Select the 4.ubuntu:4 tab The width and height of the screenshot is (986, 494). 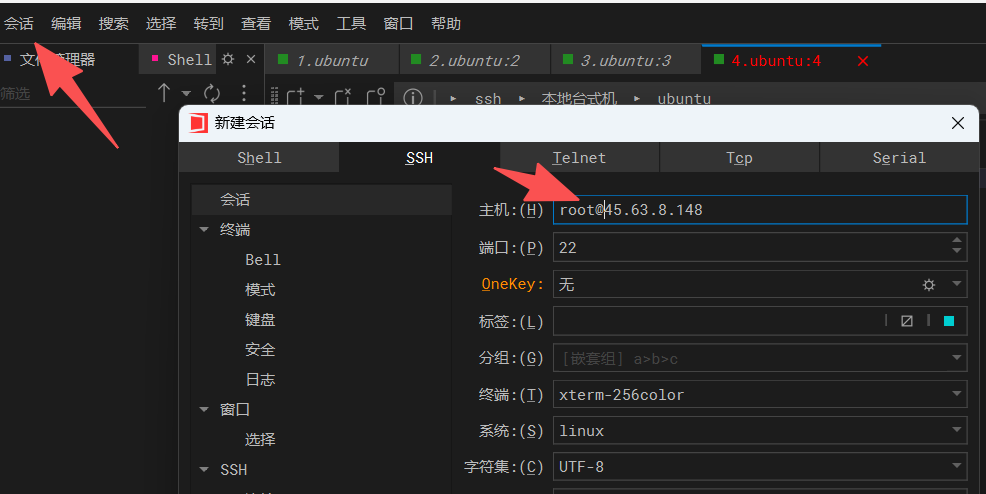(775, 60)
